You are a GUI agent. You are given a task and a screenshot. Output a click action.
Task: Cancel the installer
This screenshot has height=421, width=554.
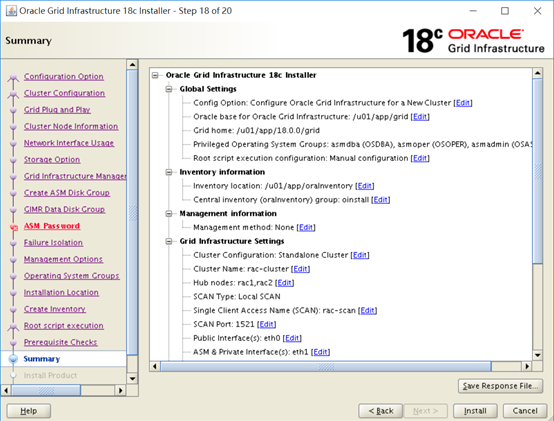(x=525, y=411)
